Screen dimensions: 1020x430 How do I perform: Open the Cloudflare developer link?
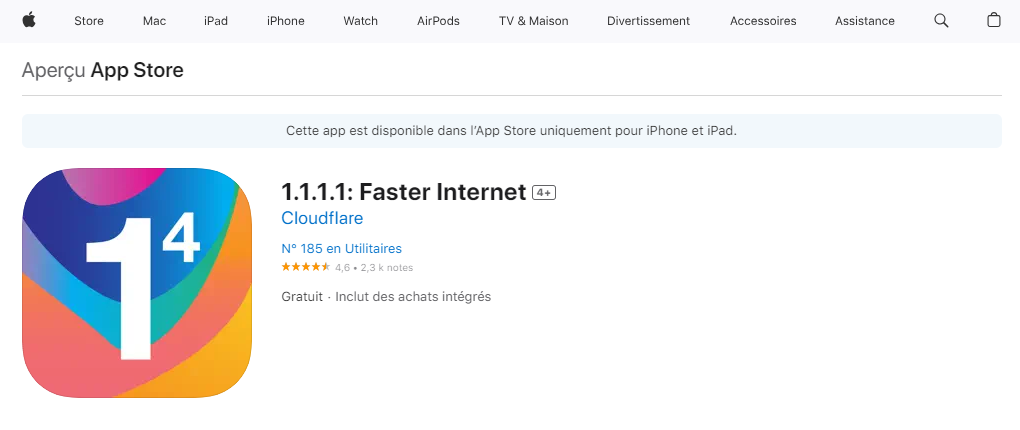(322, 218)
